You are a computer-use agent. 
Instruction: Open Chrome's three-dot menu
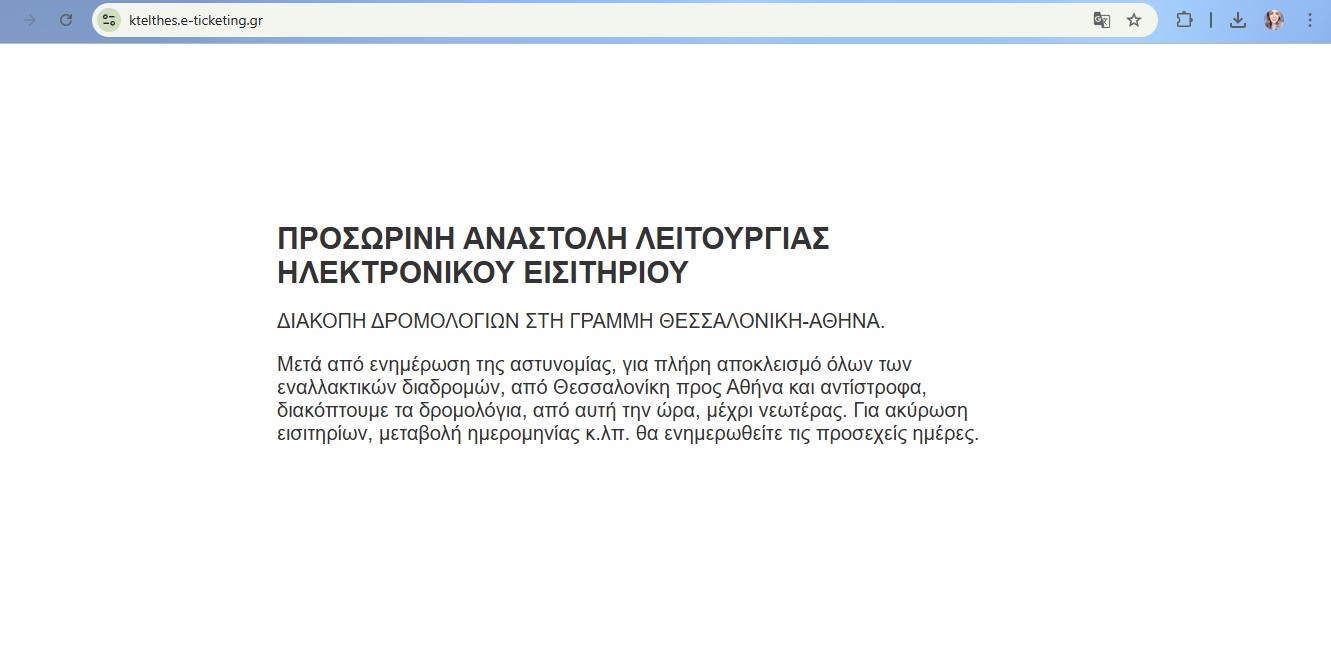pyautogui.click(x=1310, y=20)
